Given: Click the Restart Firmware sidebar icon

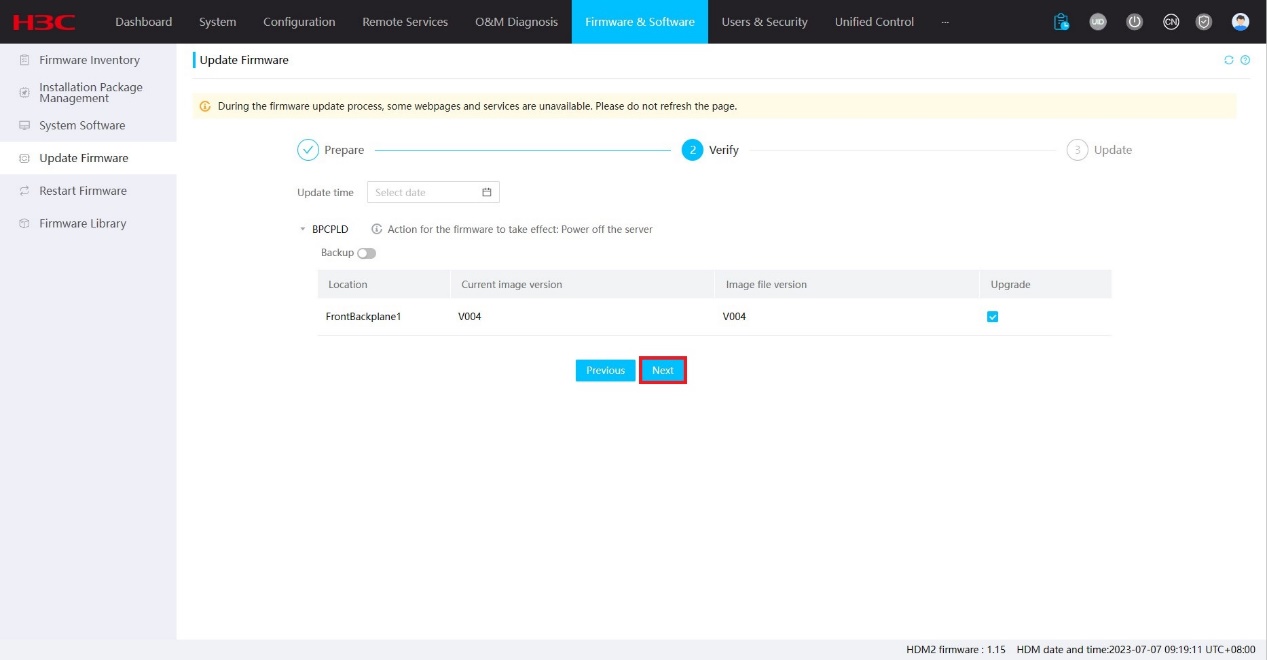Looking at the screenshot, I should coord(24,191).
